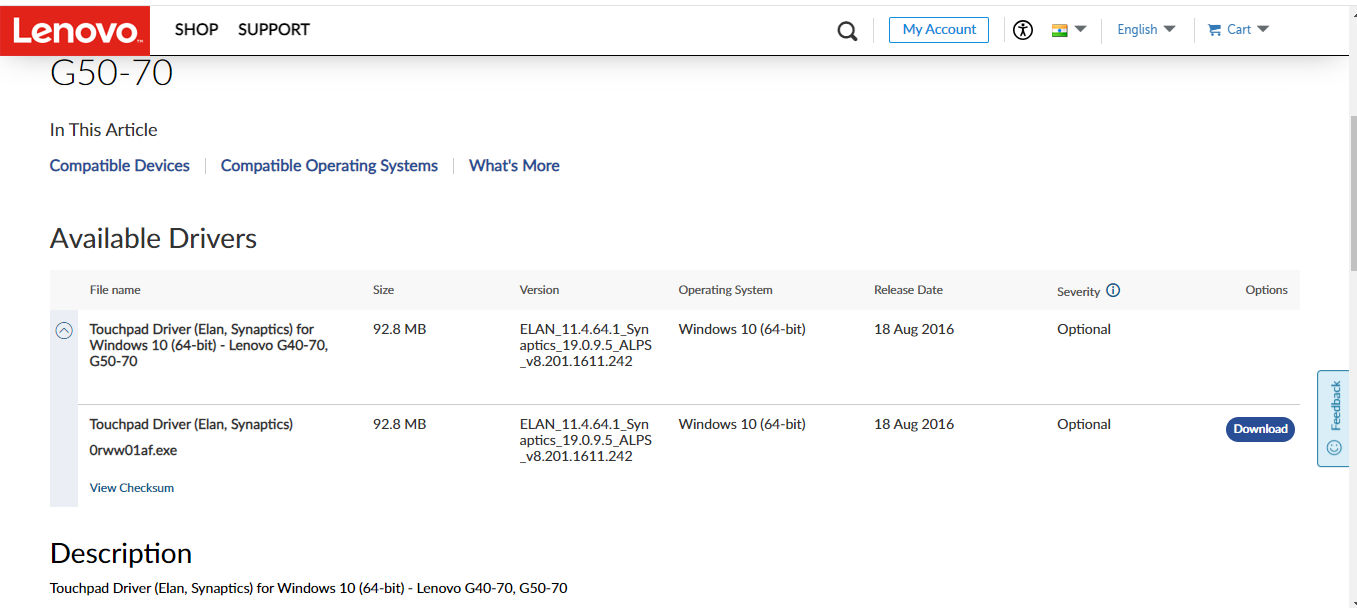1357x608 pixels.
Task: Click the Available Drivers heading
Action: point(153,239)
